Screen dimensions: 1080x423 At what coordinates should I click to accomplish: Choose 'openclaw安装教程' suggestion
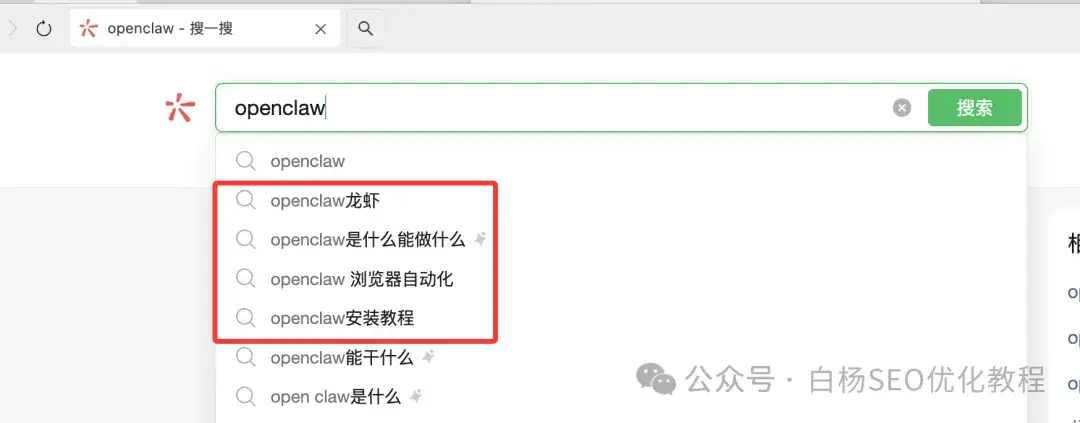tap(621, 319)
